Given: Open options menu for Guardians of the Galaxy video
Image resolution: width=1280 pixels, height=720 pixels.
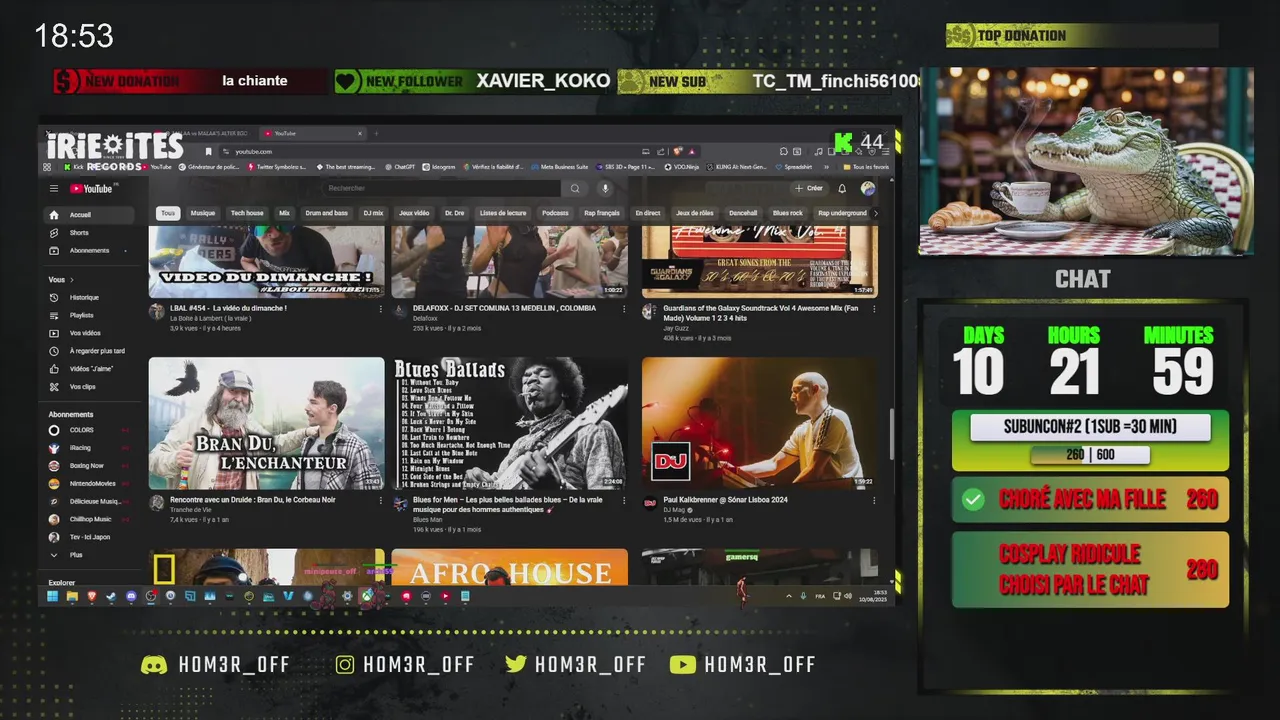Looking at the screenshot, I should [873, 309].
